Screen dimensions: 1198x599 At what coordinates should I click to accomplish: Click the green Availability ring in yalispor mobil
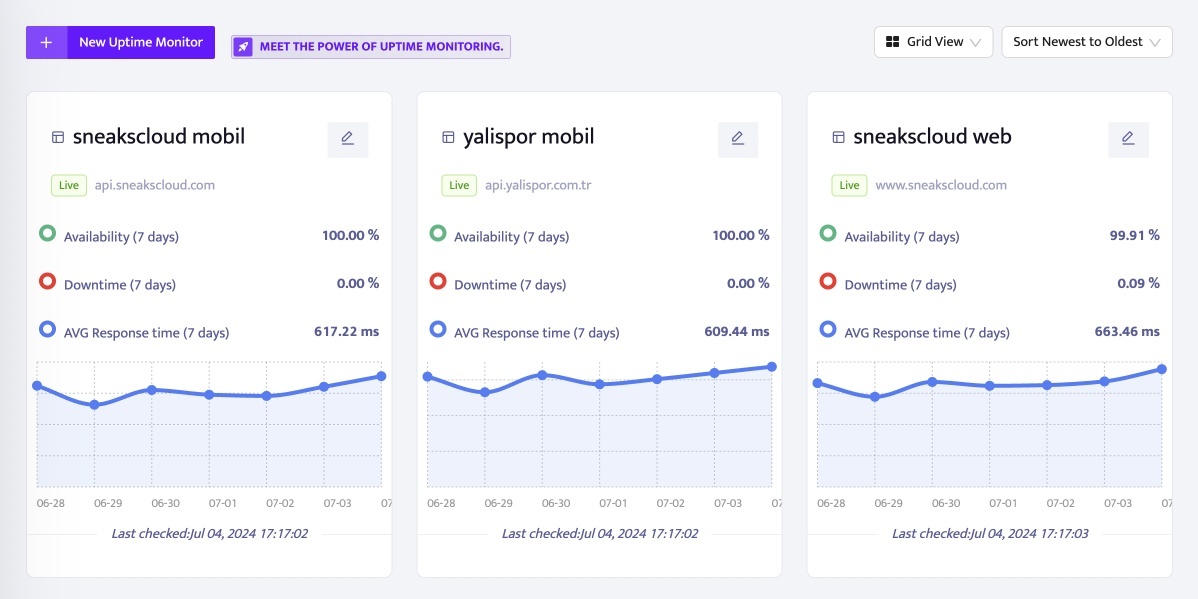[x=438, y=234]
